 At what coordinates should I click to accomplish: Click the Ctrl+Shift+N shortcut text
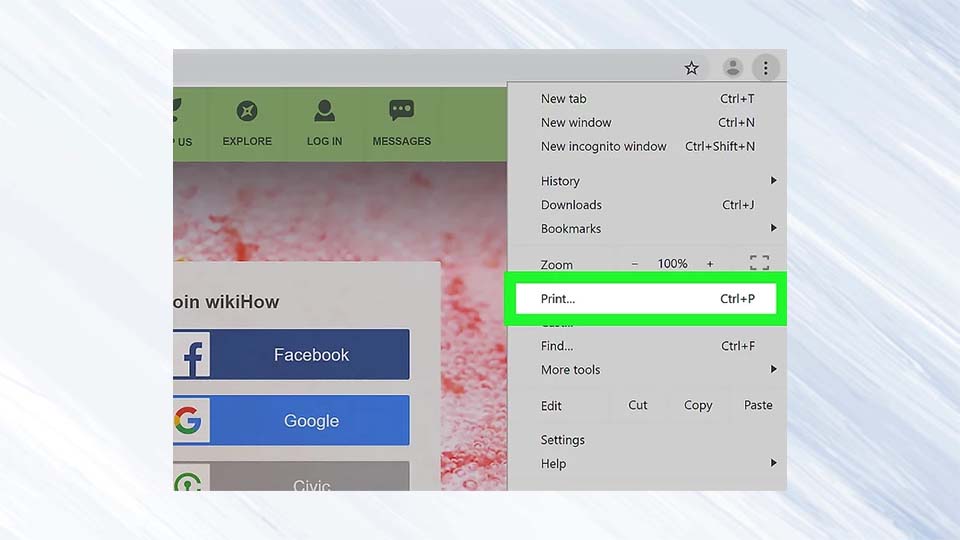click(x=719, y=146)
